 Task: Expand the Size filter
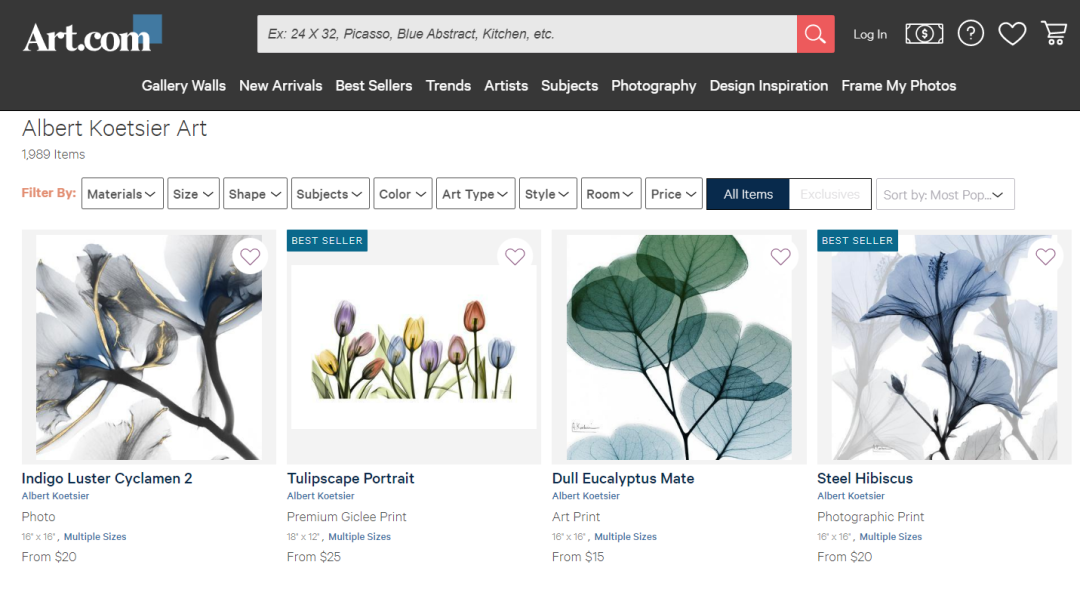coord(193,194)
